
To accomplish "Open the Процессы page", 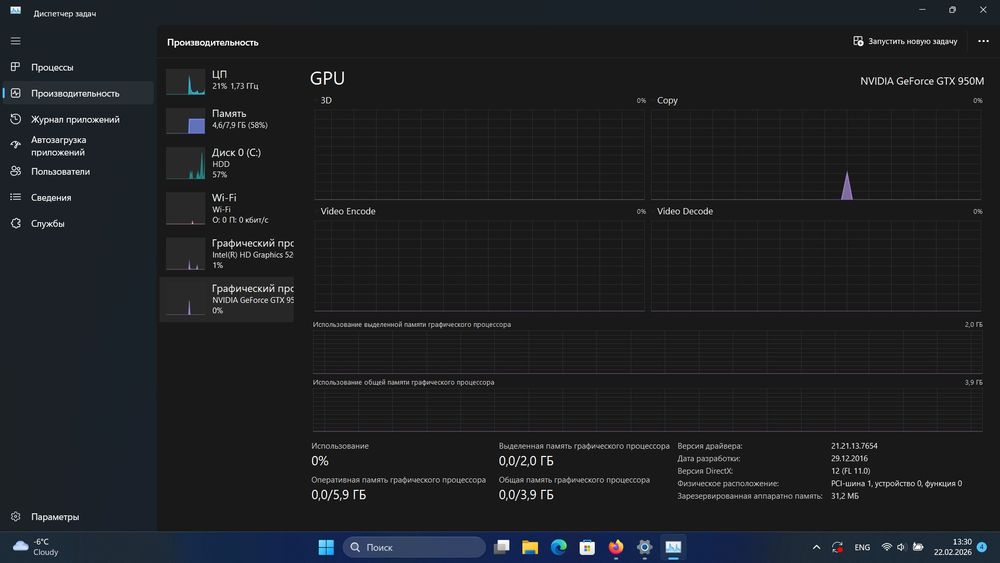I will pyautogui.click(x=78, y=67).
